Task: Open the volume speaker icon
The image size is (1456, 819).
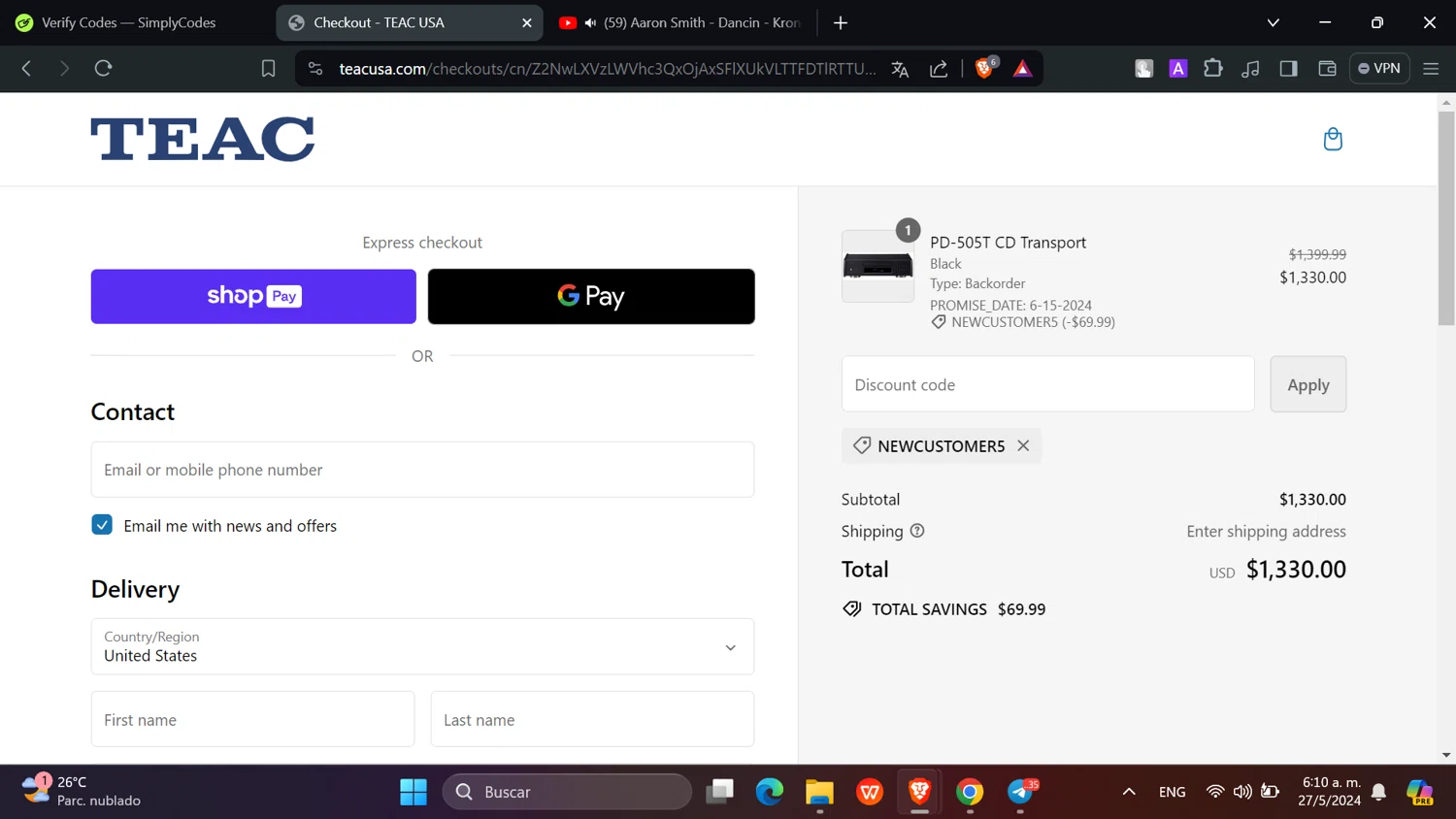Action: pos(1241,792)
